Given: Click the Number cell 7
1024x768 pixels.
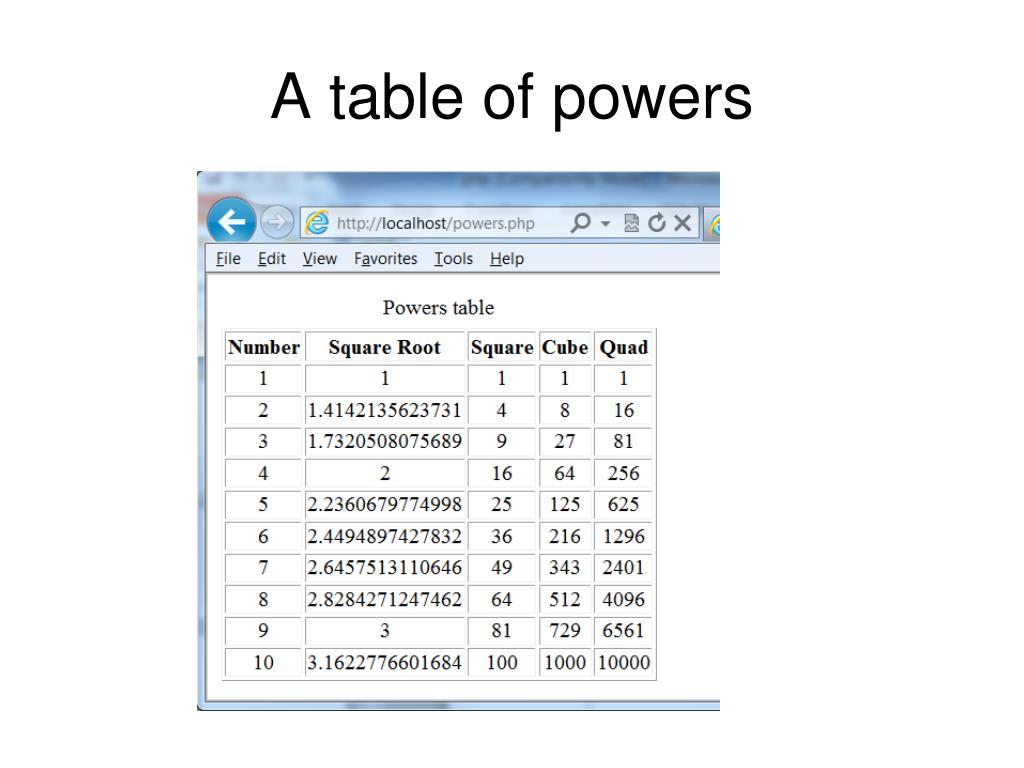Looking at the screenshot, I should coord(263,568).
